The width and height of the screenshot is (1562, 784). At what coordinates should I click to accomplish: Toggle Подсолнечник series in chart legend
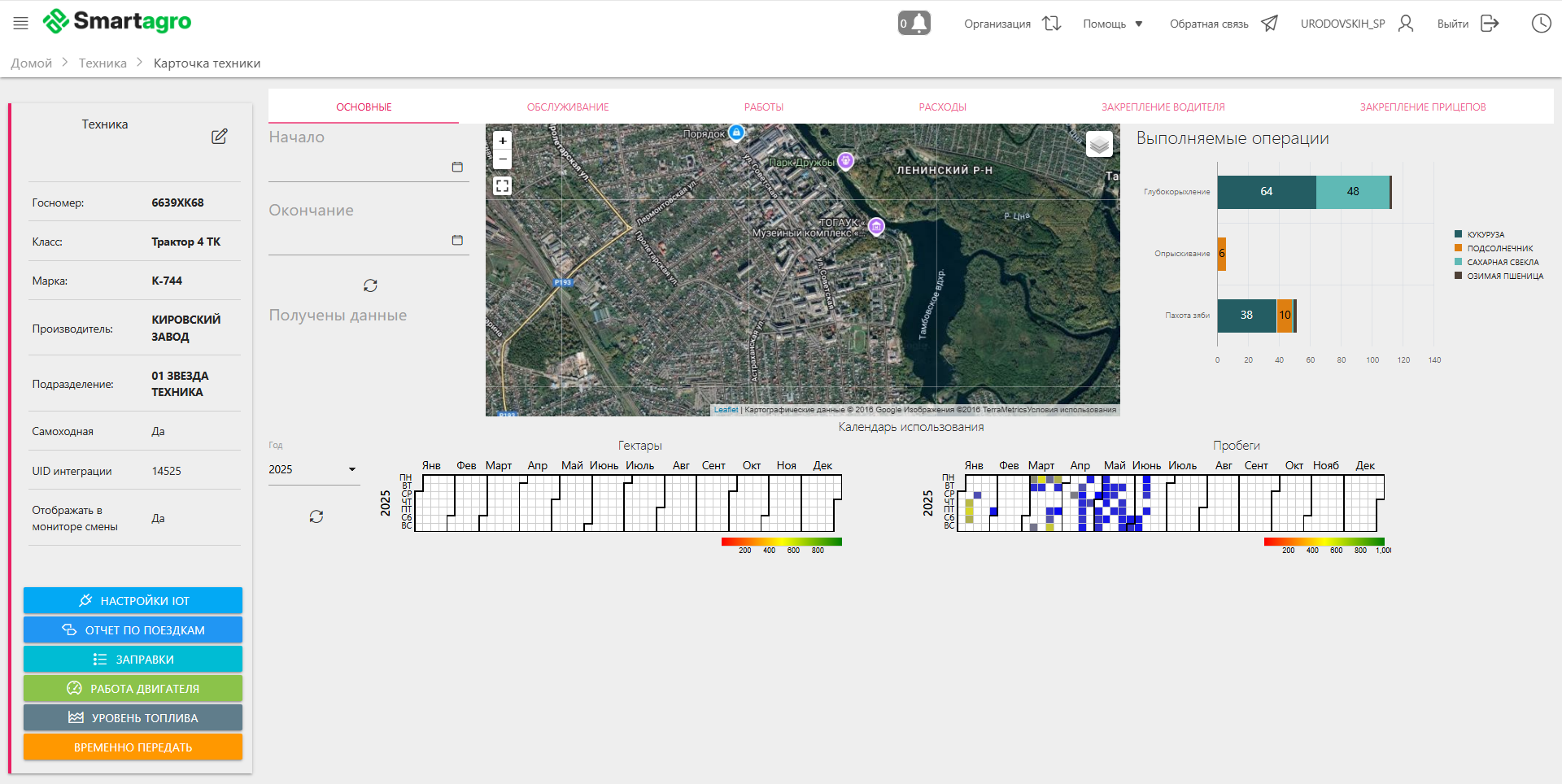(x=1499, y=248)
